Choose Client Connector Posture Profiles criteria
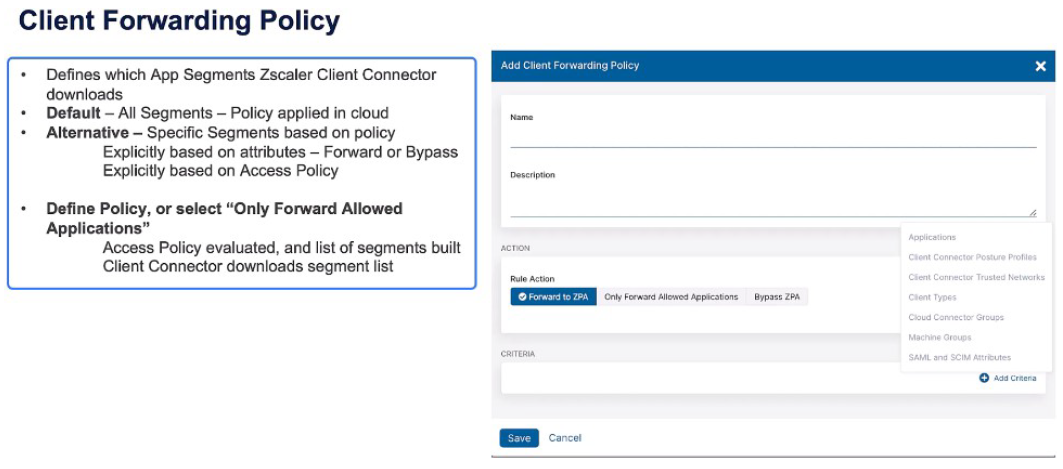The height and width of the screenshot is (469, 1063). tap(972, 257)
